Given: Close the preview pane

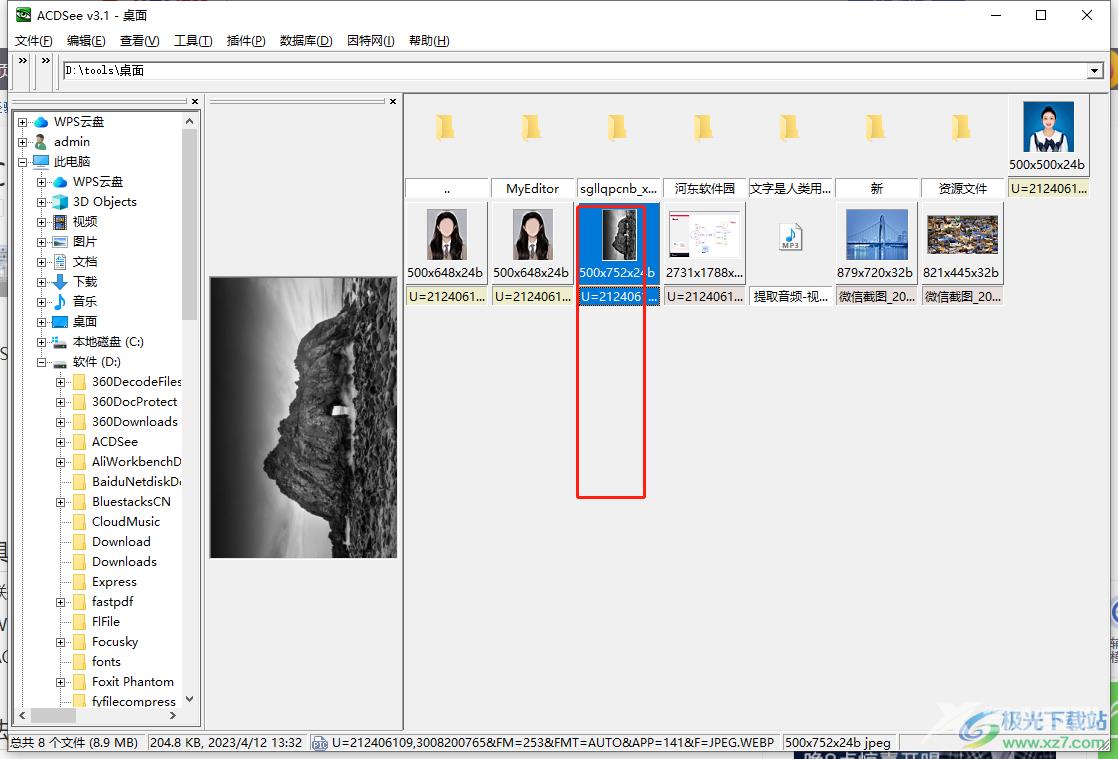Looking at the screenshot, I should point(393,102).
